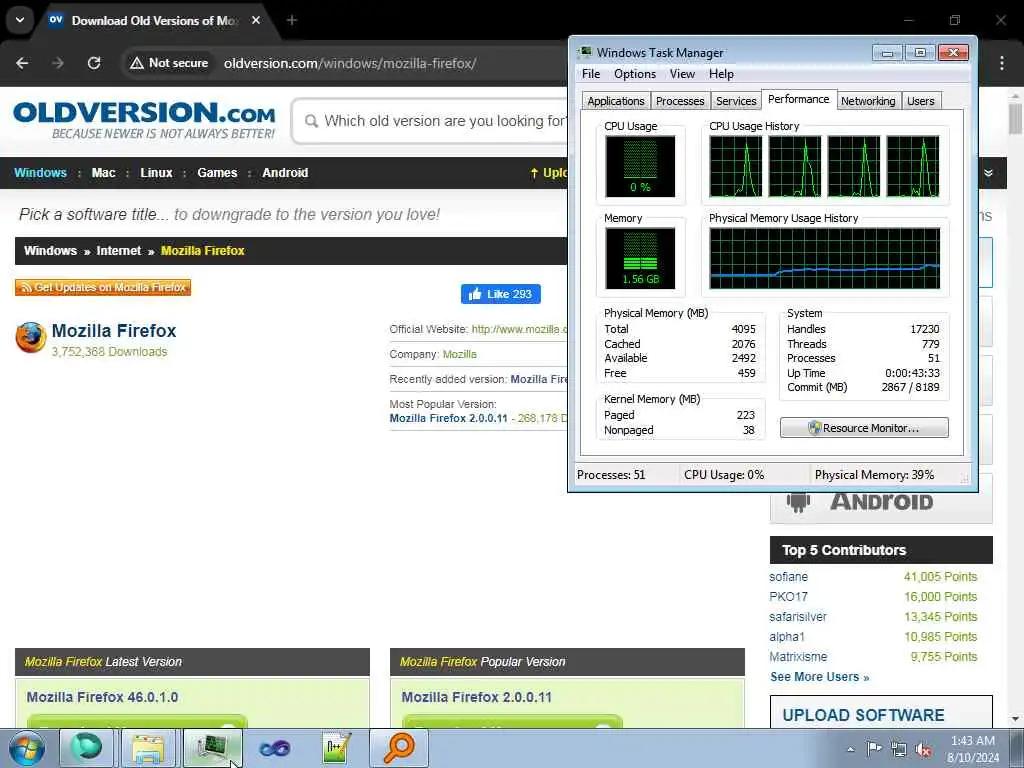Open a new browser tab

(x=292, y=20)
